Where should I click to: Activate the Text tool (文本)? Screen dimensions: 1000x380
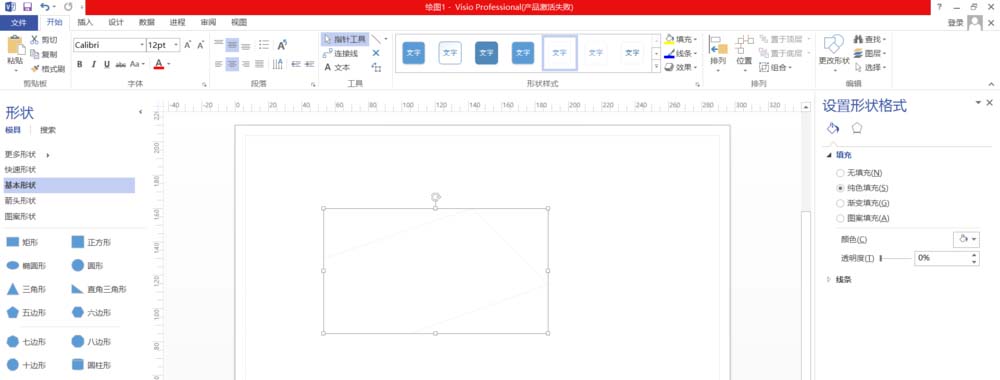[x=337, y=67]
